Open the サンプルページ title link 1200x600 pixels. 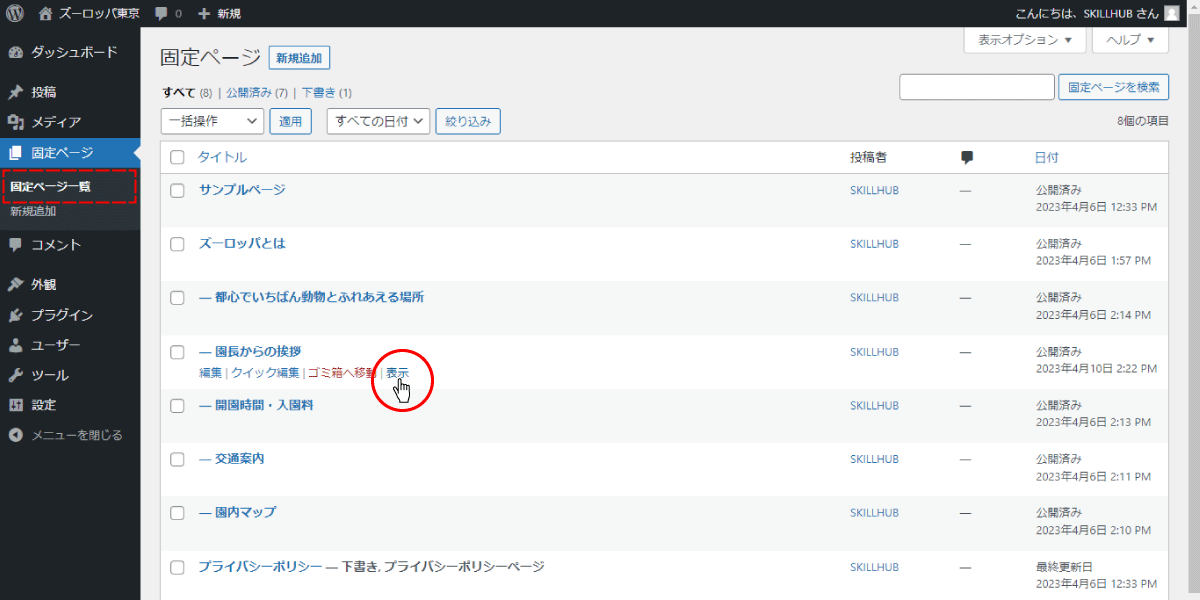242,190
